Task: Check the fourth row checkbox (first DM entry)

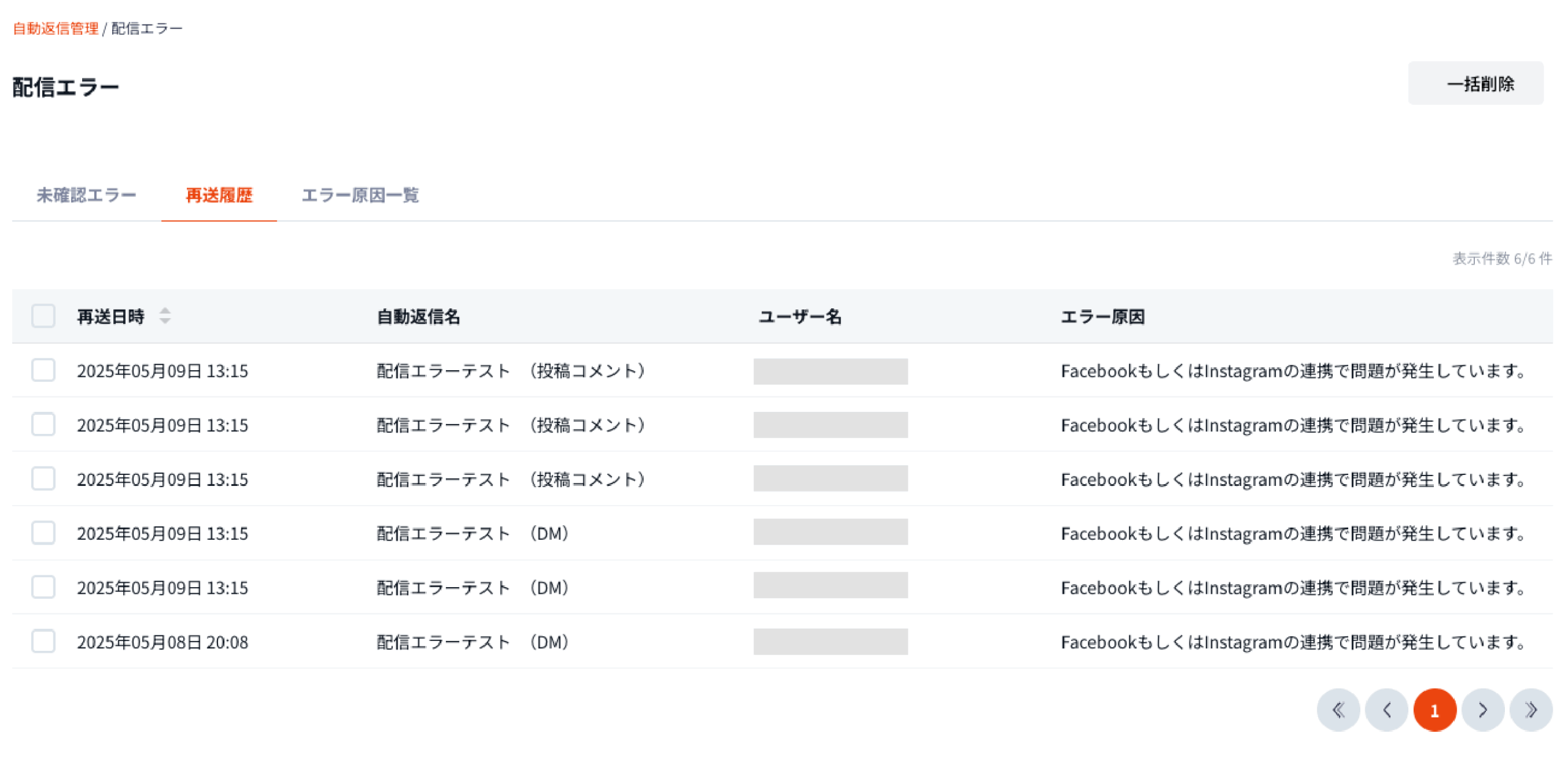Action: tap(43, 533)
